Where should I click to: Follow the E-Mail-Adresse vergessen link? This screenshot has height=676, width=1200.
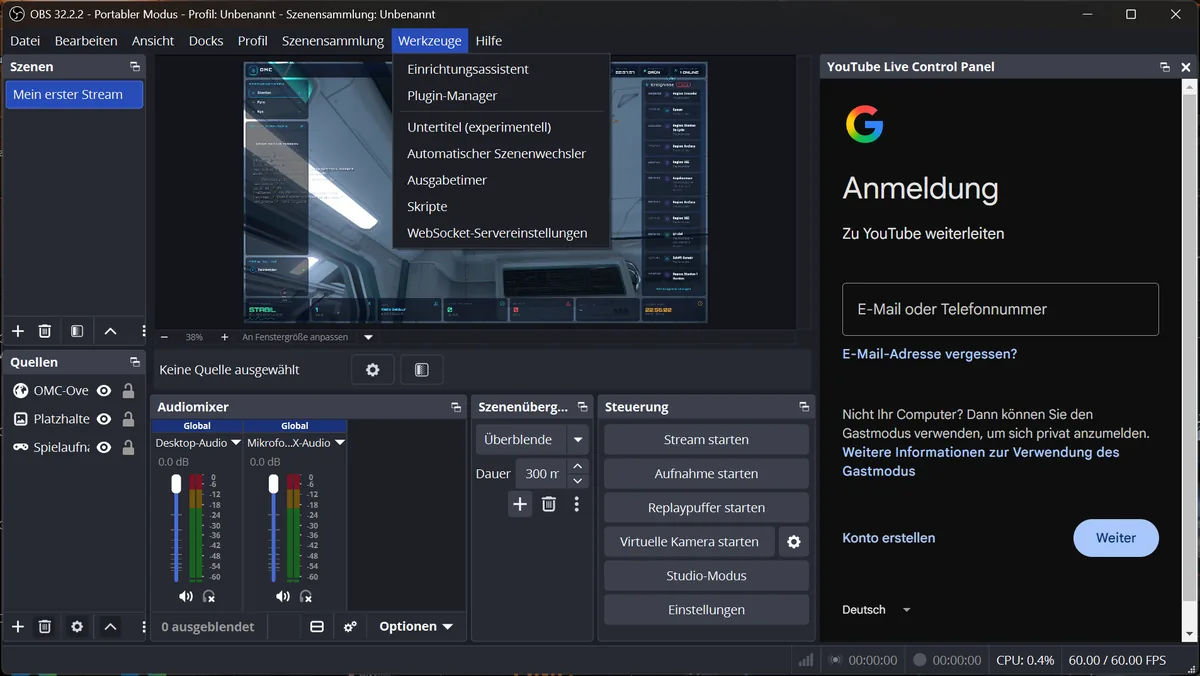coord(930,354)
